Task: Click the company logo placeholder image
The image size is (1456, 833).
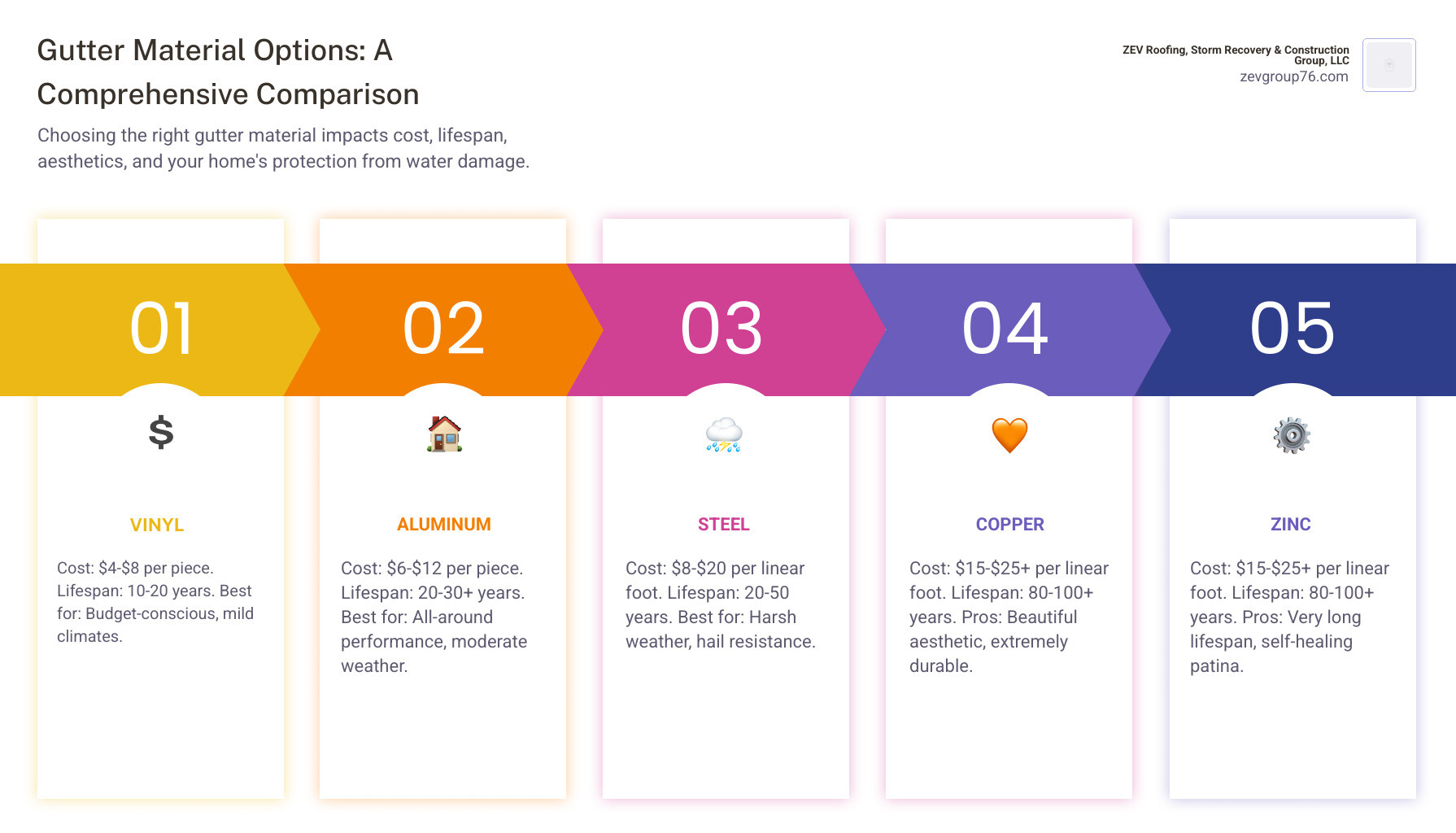Action: 1389,65
